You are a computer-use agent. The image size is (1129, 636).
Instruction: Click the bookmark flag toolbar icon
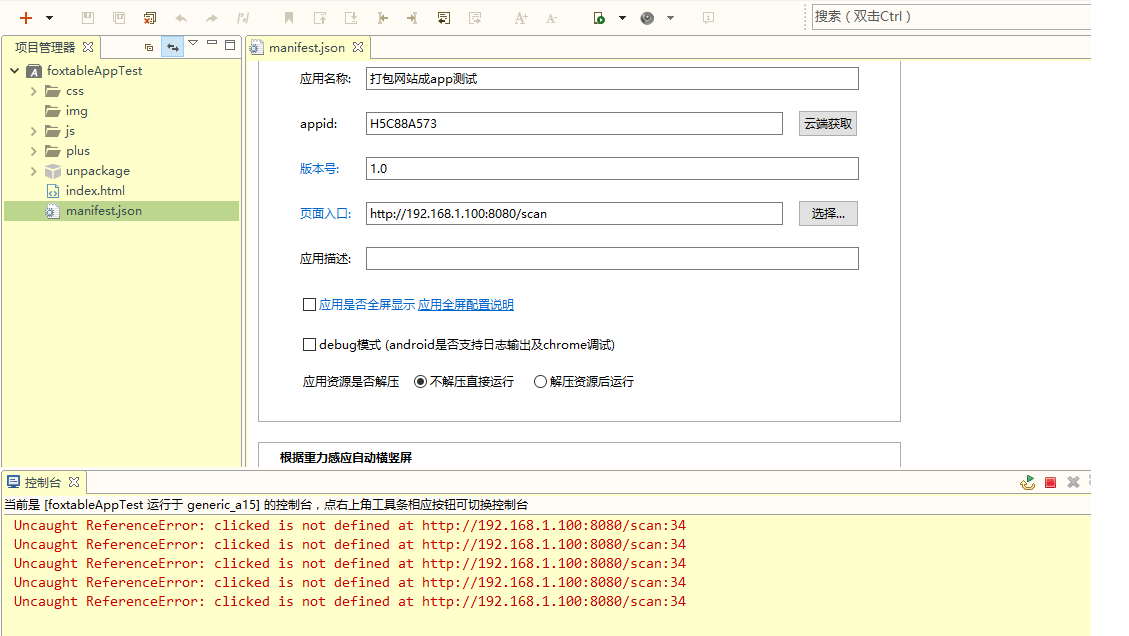[x=289, y=18]
